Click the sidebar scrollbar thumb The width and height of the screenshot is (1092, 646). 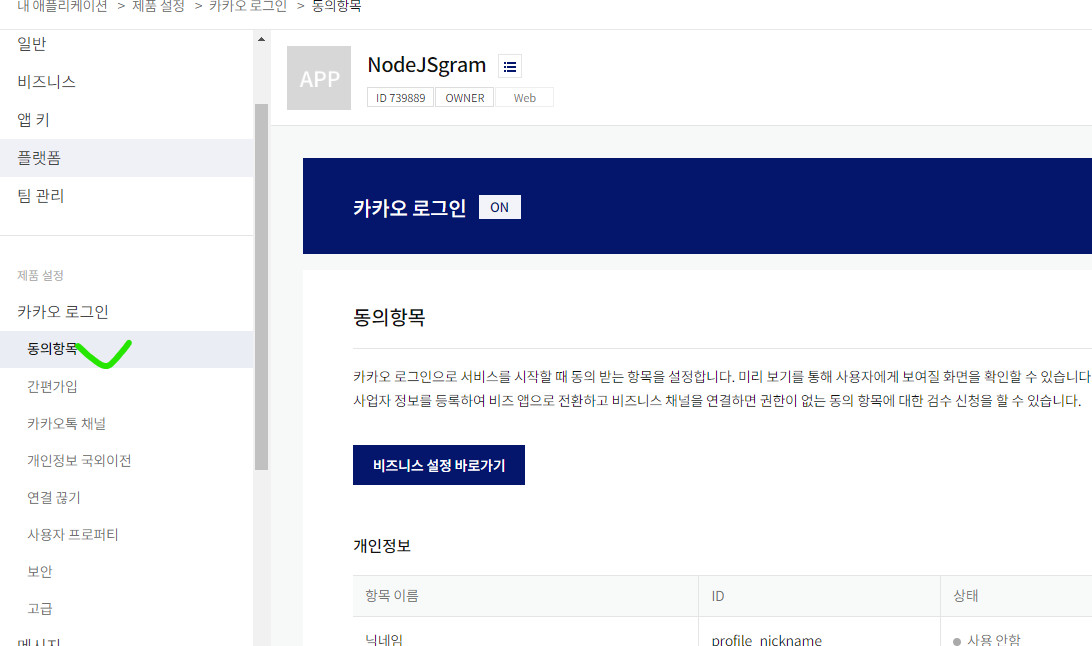click(x=261, y=287)
